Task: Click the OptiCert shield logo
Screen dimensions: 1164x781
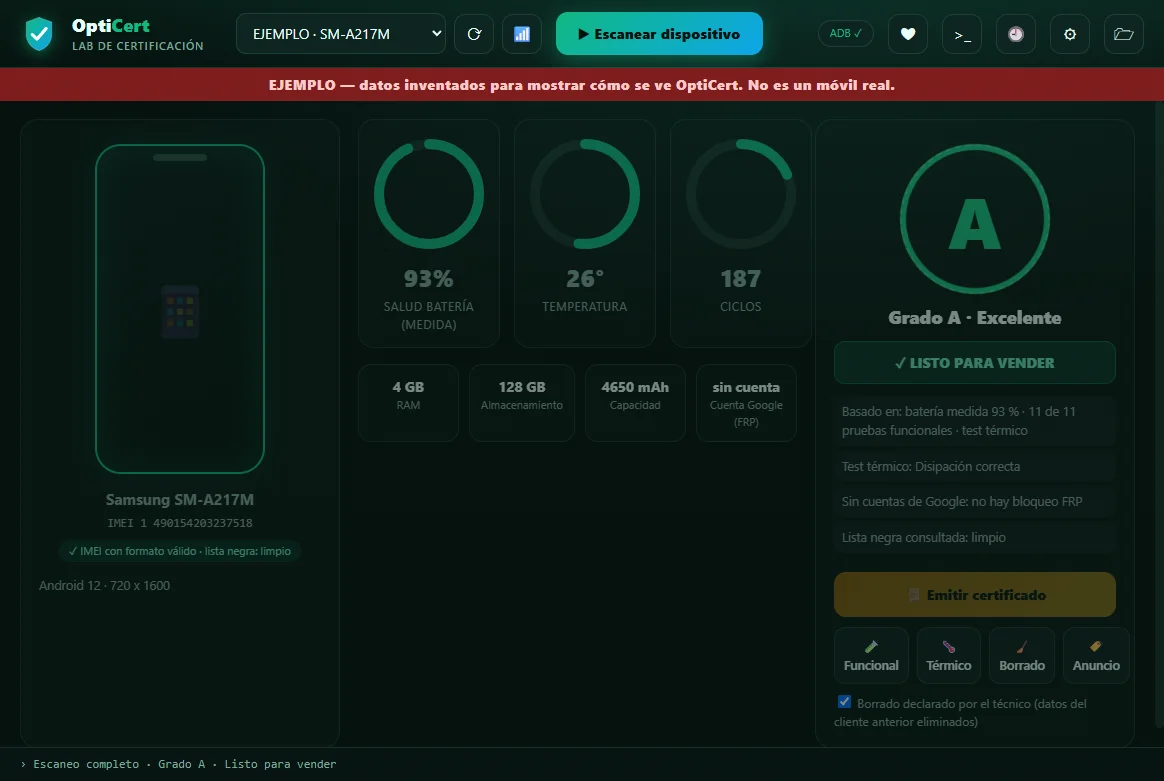Action: click(x=39, y=33)
